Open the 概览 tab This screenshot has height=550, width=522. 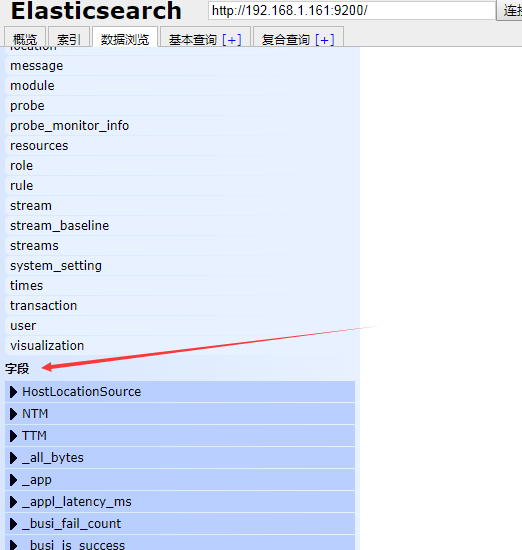(25, 37)
